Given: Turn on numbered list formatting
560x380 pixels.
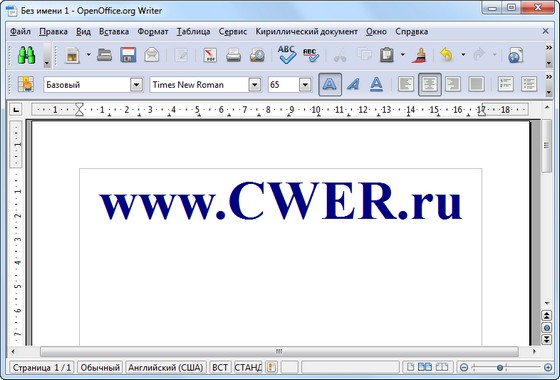Looking at the screenshot, I should coord(505,84).
